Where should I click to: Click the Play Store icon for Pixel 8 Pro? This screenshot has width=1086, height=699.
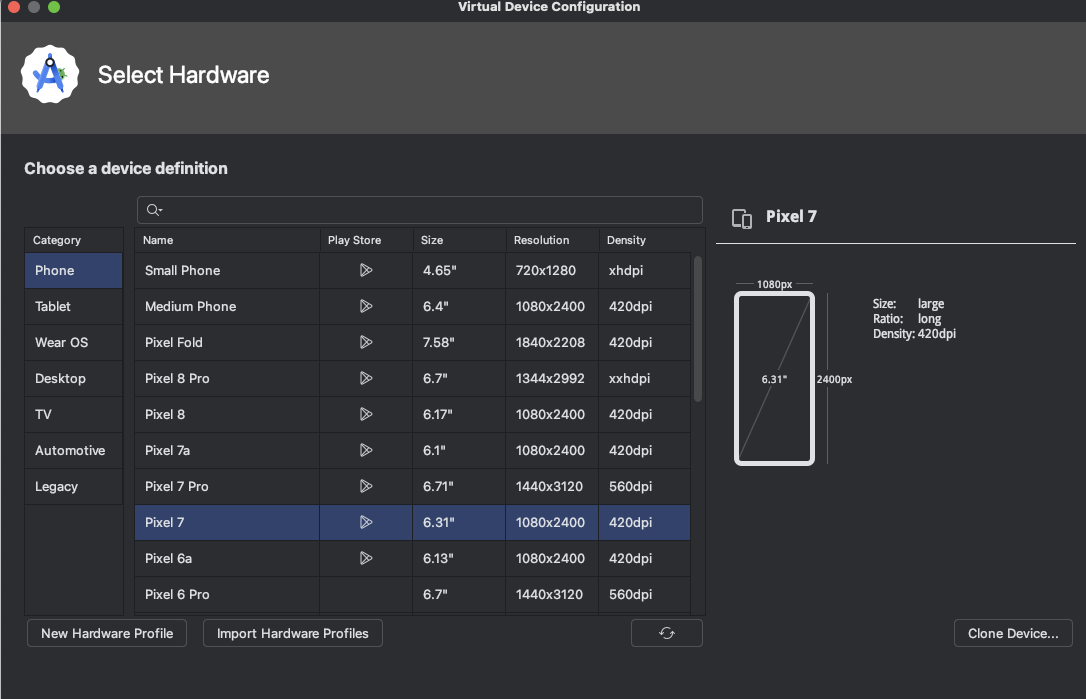pos(366,378)
